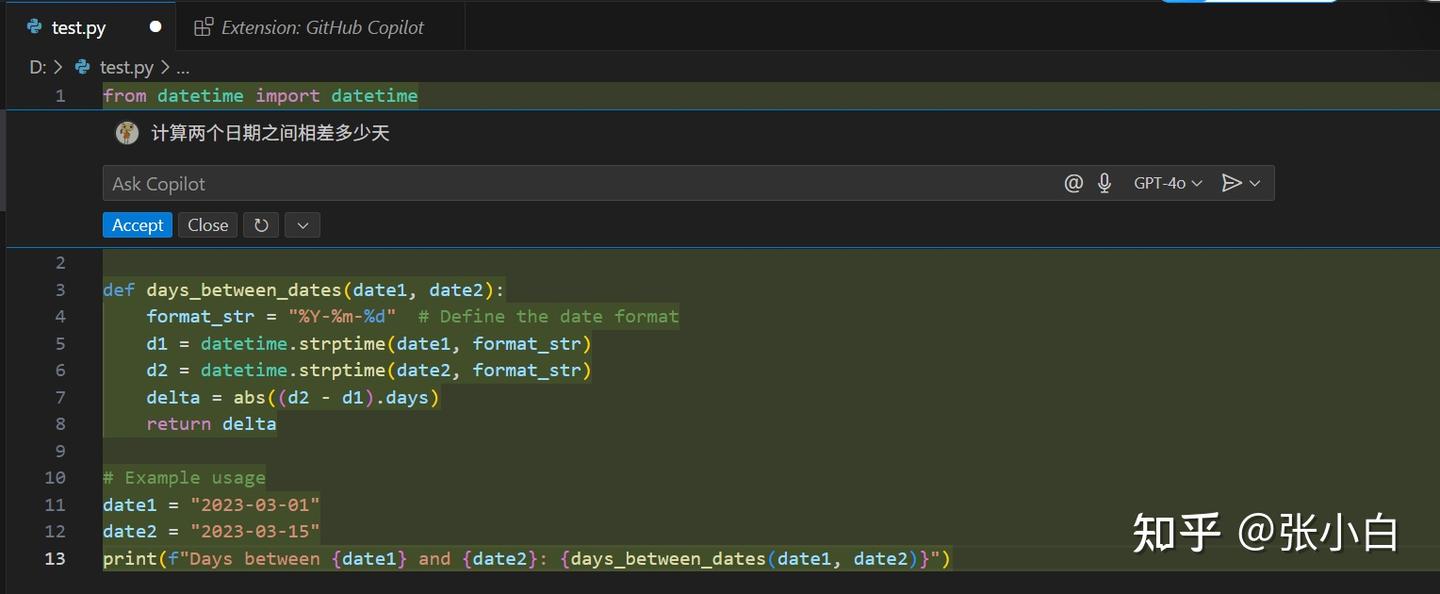The height and width of the screenshot is (594, 1440).
Task: Send the Copilot request via arrow icon
Action: click(x=1232, y=183)
